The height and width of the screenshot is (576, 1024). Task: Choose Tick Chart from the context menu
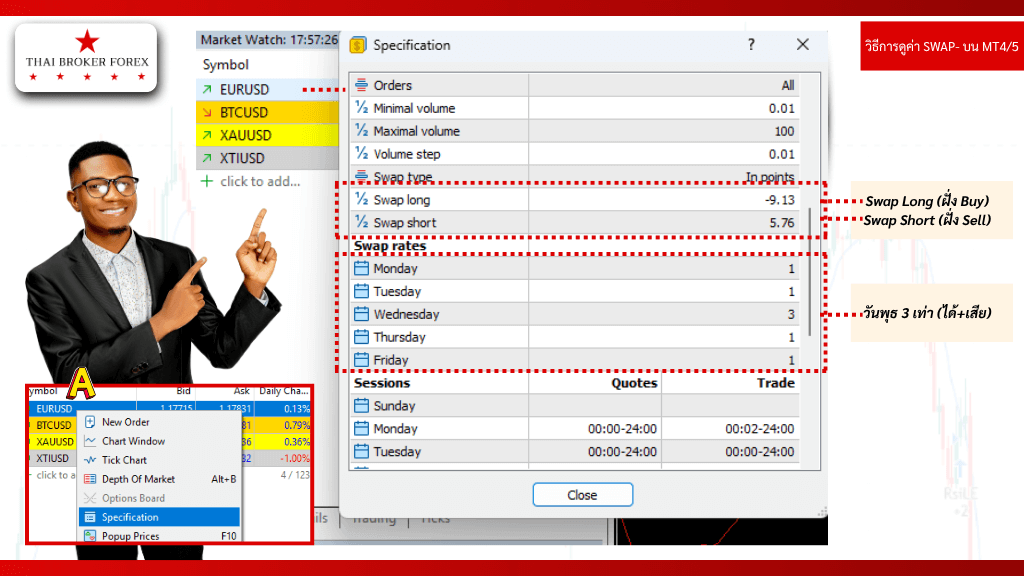(159, 460)
